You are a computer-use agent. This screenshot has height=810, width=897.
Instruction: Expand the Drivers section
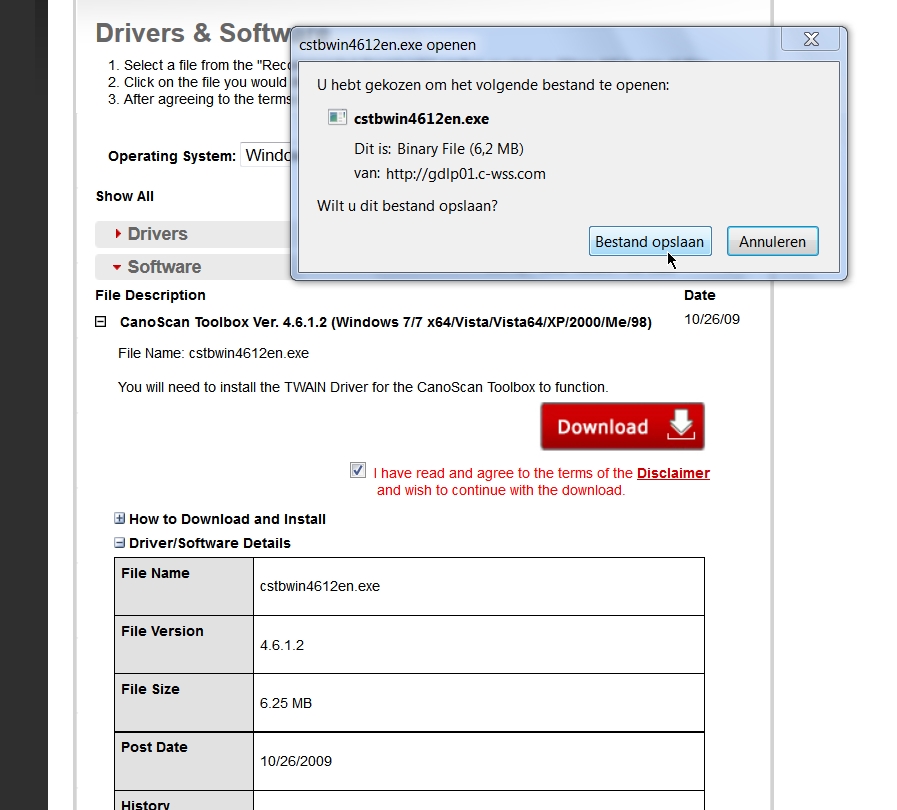[156, 234]
